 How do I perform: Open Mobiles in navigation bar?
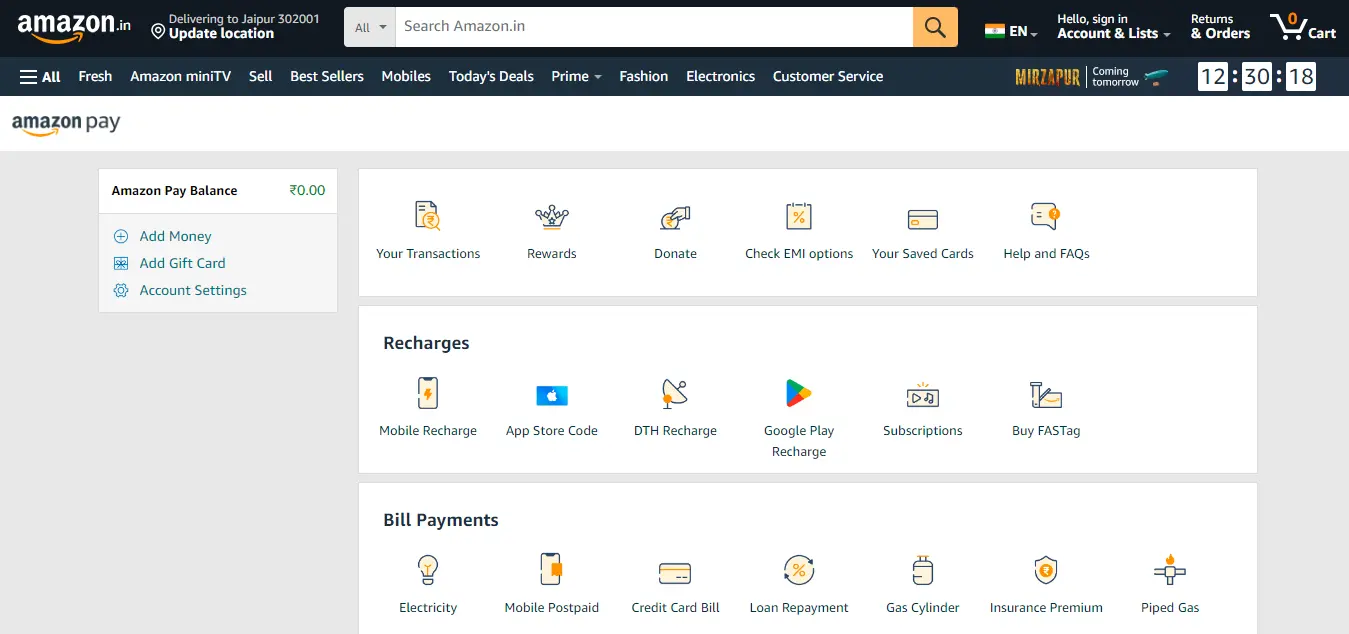click(406, 76)
